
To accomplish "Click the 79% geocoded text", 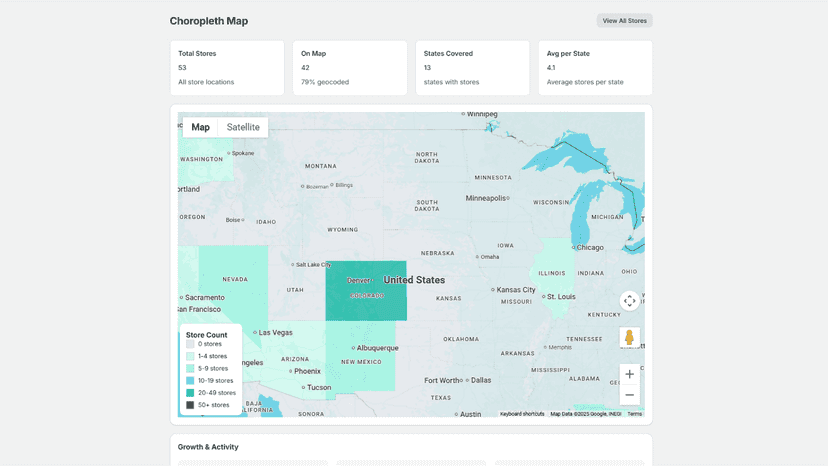I will pos(325,82).
